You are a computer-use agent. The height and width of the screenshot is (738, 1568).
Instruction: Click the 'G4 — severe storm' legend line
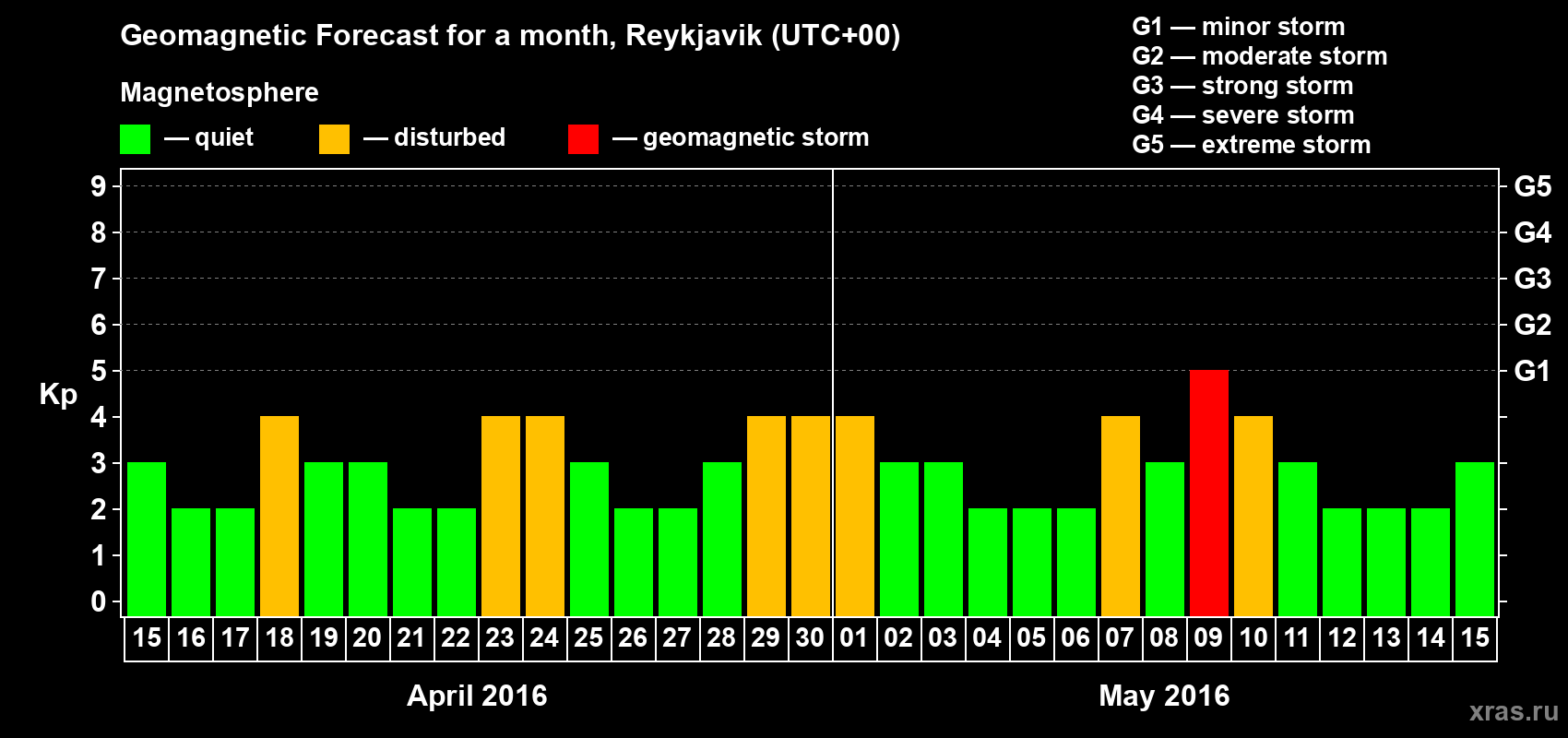pos(1243,115)
